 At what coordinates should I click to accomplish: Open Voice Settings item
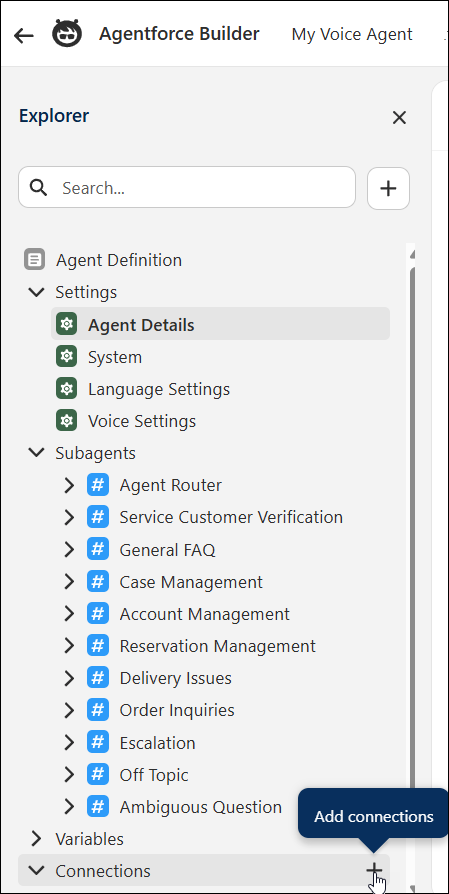pos(141,421)
